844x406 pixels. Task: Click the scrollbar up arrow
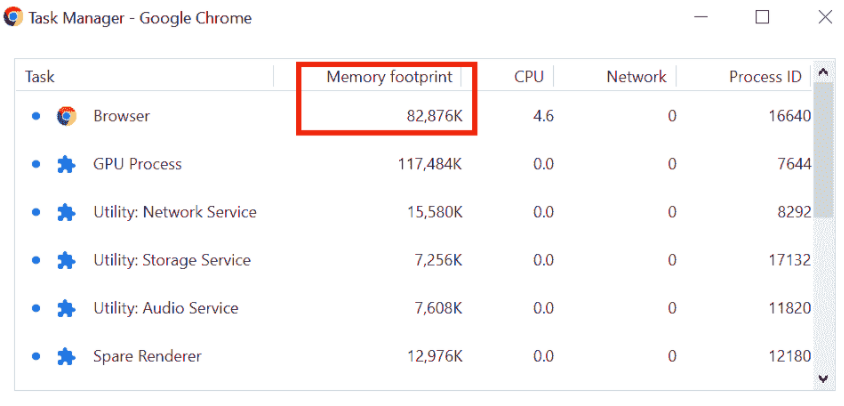pos(822,72)
